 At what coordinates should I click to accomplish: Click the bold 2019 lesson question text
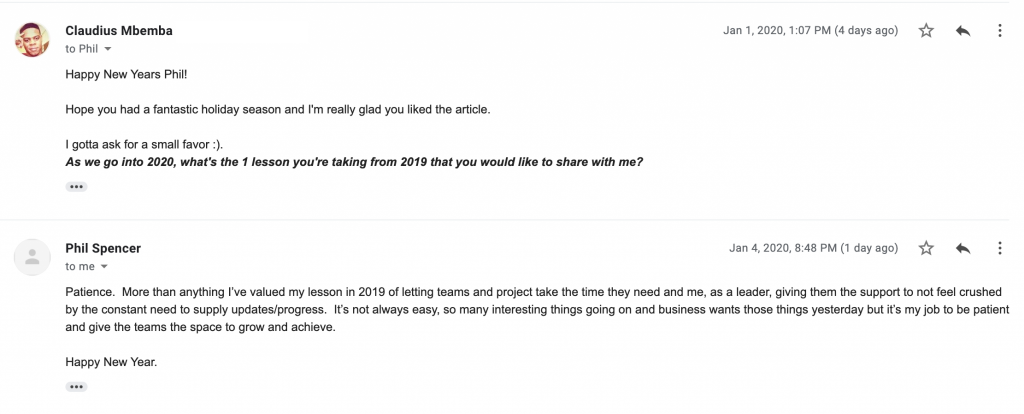coord(353,162)
